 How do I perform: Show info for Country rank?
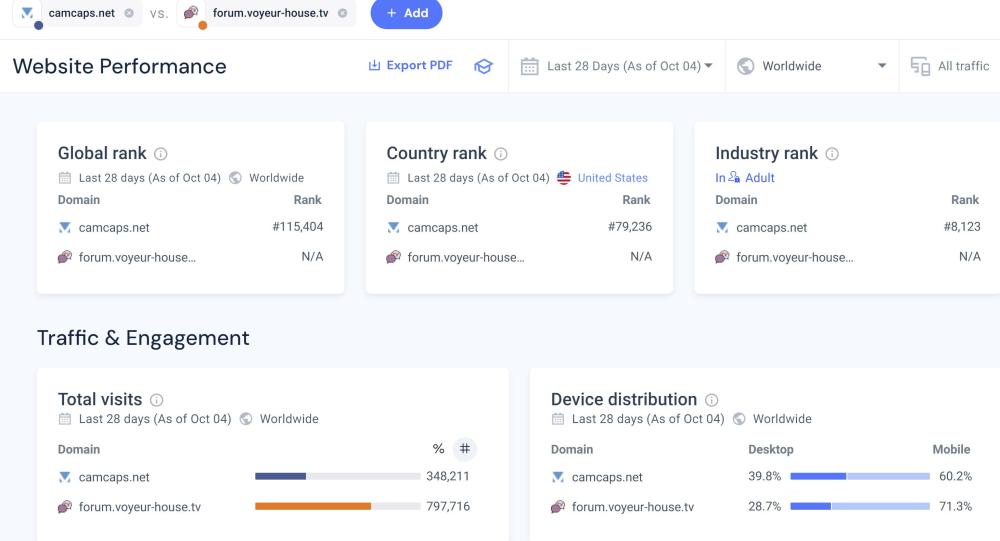click(501, 154)
